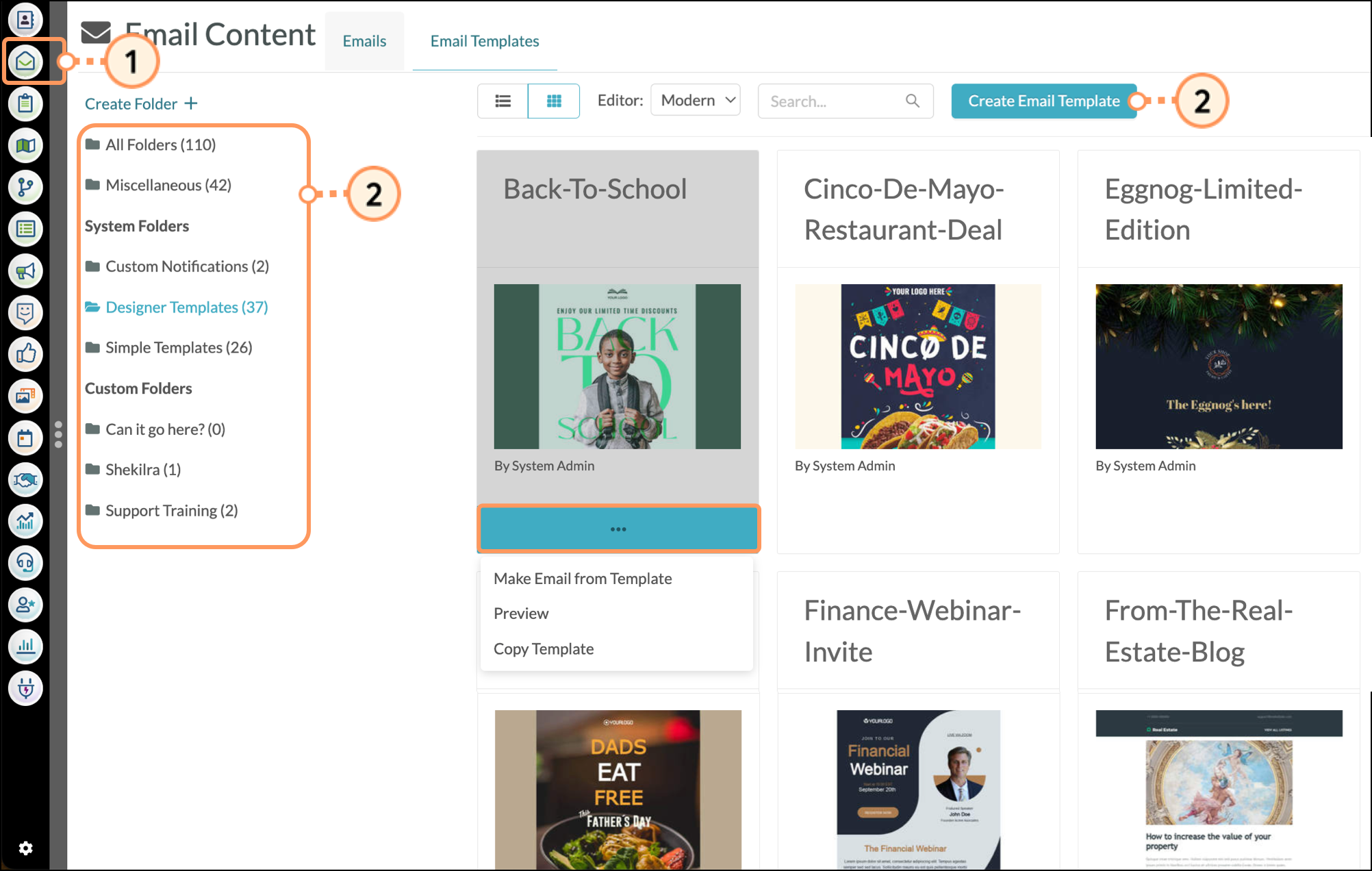Viewport: 1372px width, 871px height.
Task: Select the Support Training (2) folder
Action: click(x=162, y=511)
